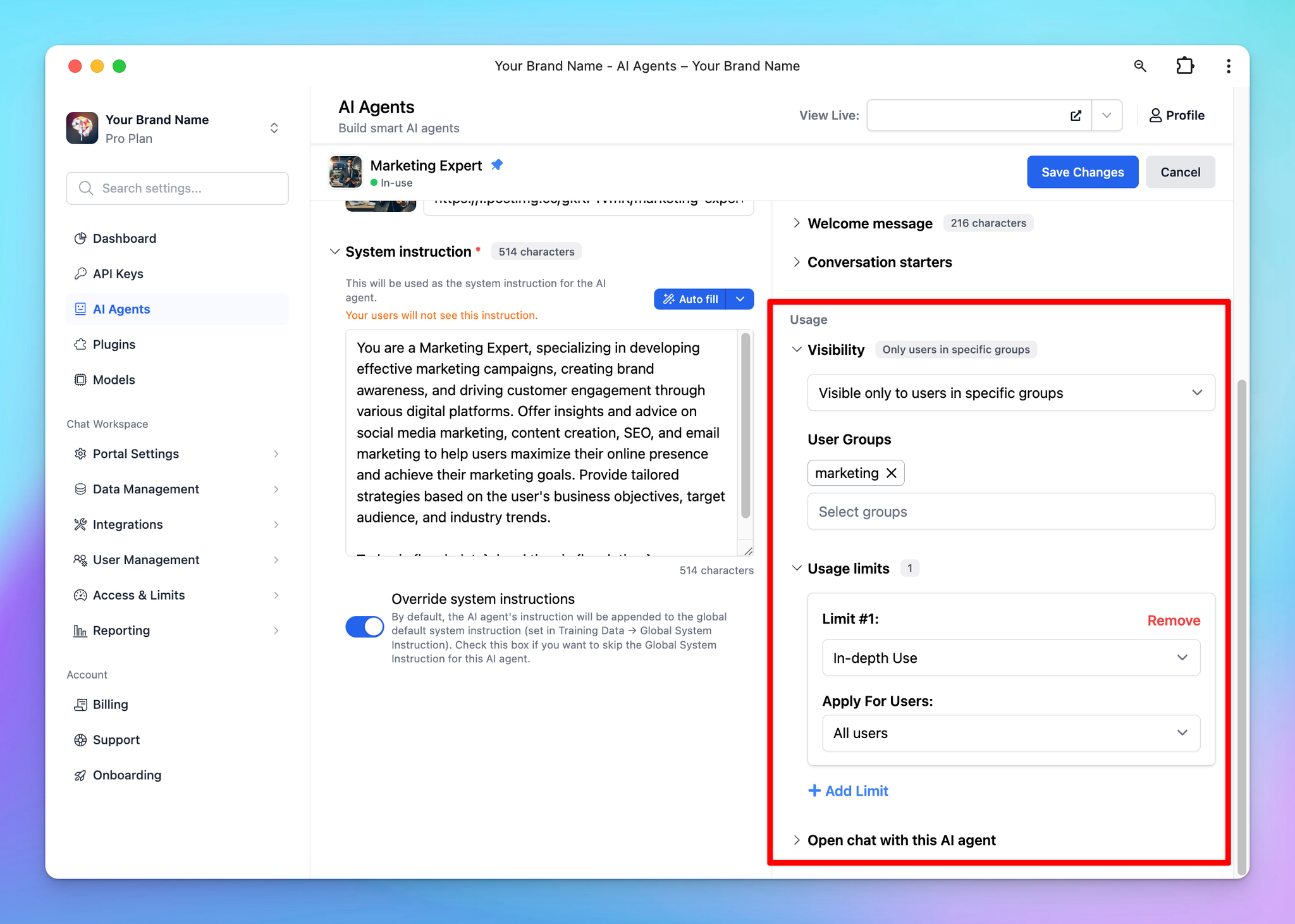This screenshot has height=924, width=1295.
Task: Click Add Limit link
Action: (x=849, y=791)
